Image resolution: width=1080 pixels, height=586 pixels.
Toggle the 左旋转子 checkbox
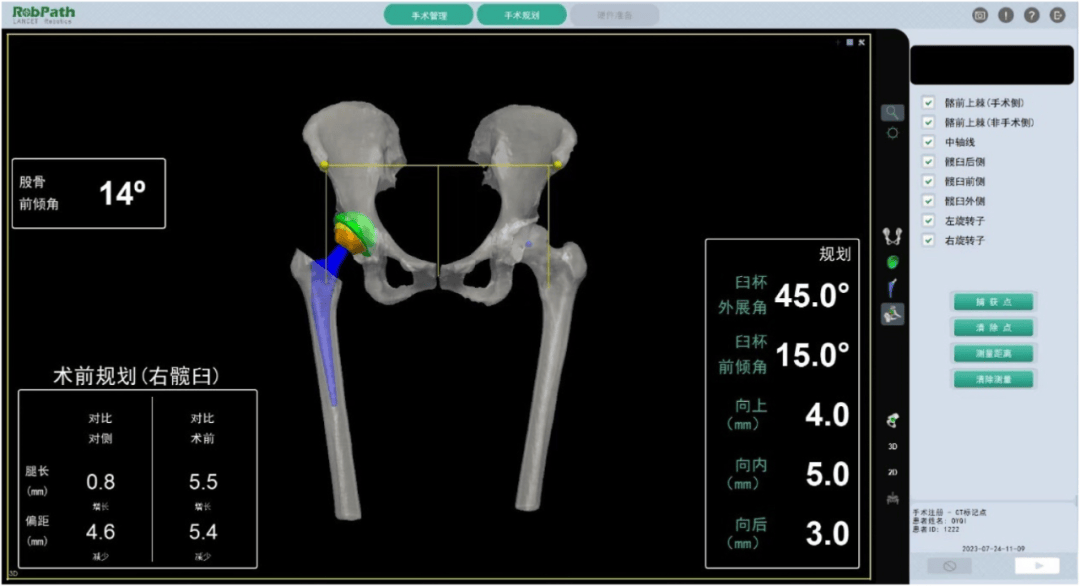[929, 221]
